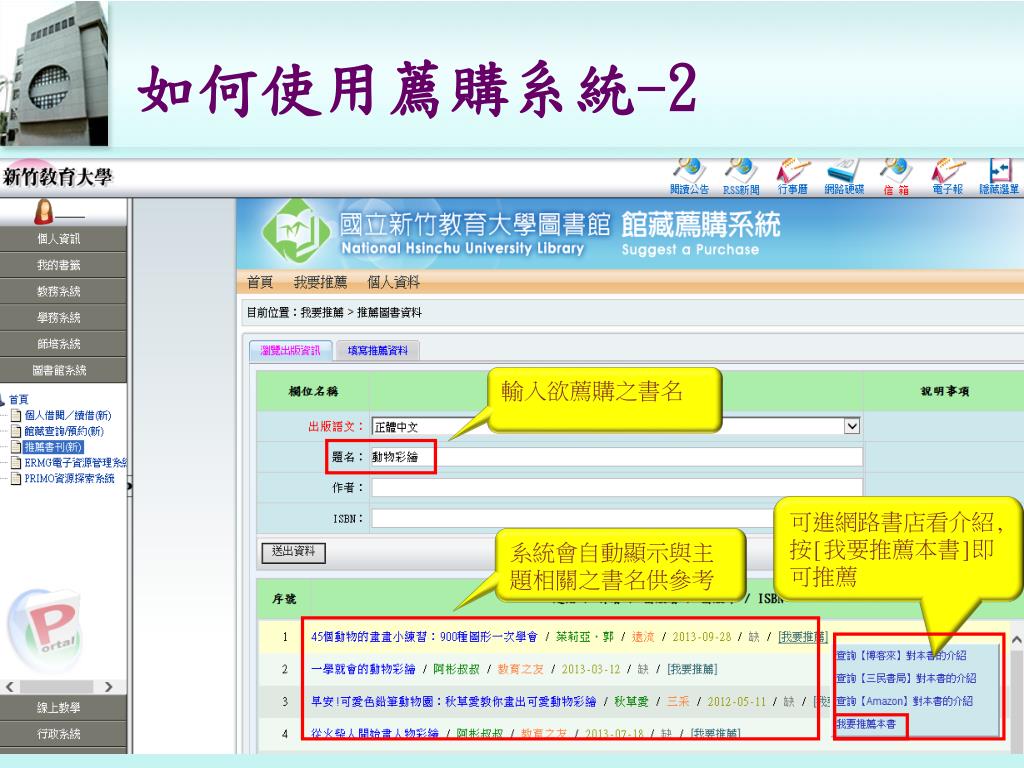Open the 網路硬碟 network drive icon
The image size is (1024, 768).
coord(844,176)
